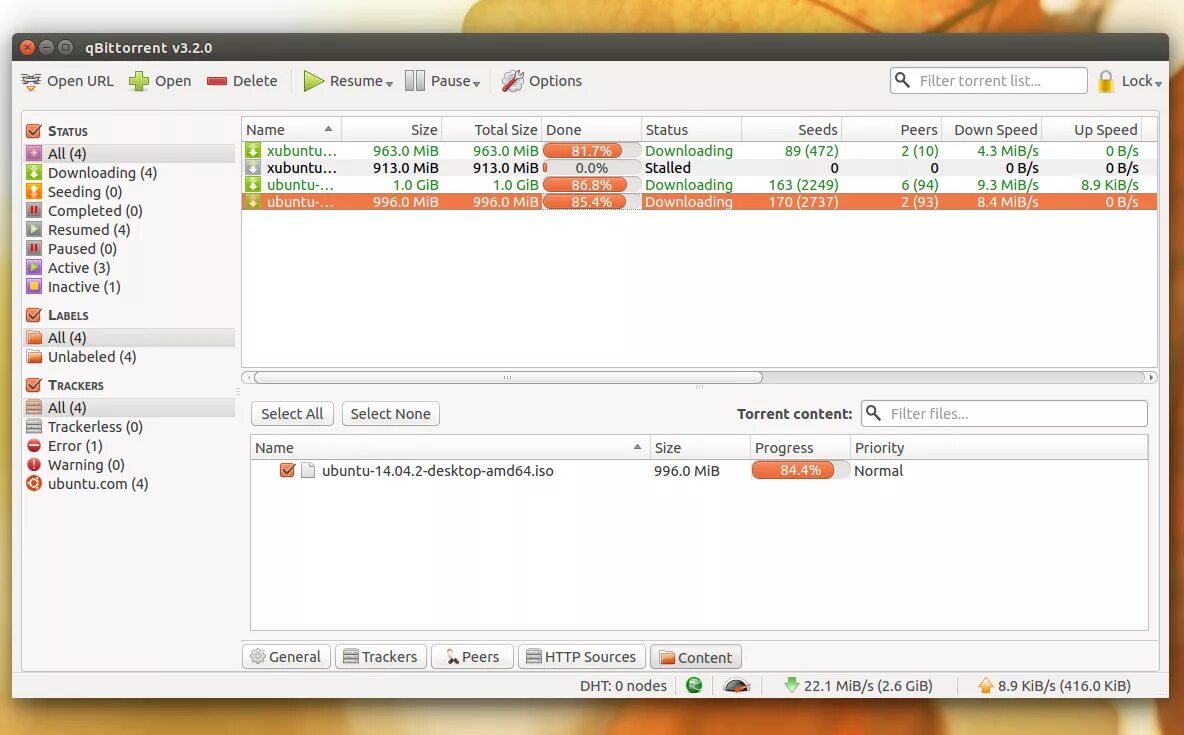Screen dimensions: 1184x735
Task: Click the DHT: 0 nodes status text
Action: (623, 686)
